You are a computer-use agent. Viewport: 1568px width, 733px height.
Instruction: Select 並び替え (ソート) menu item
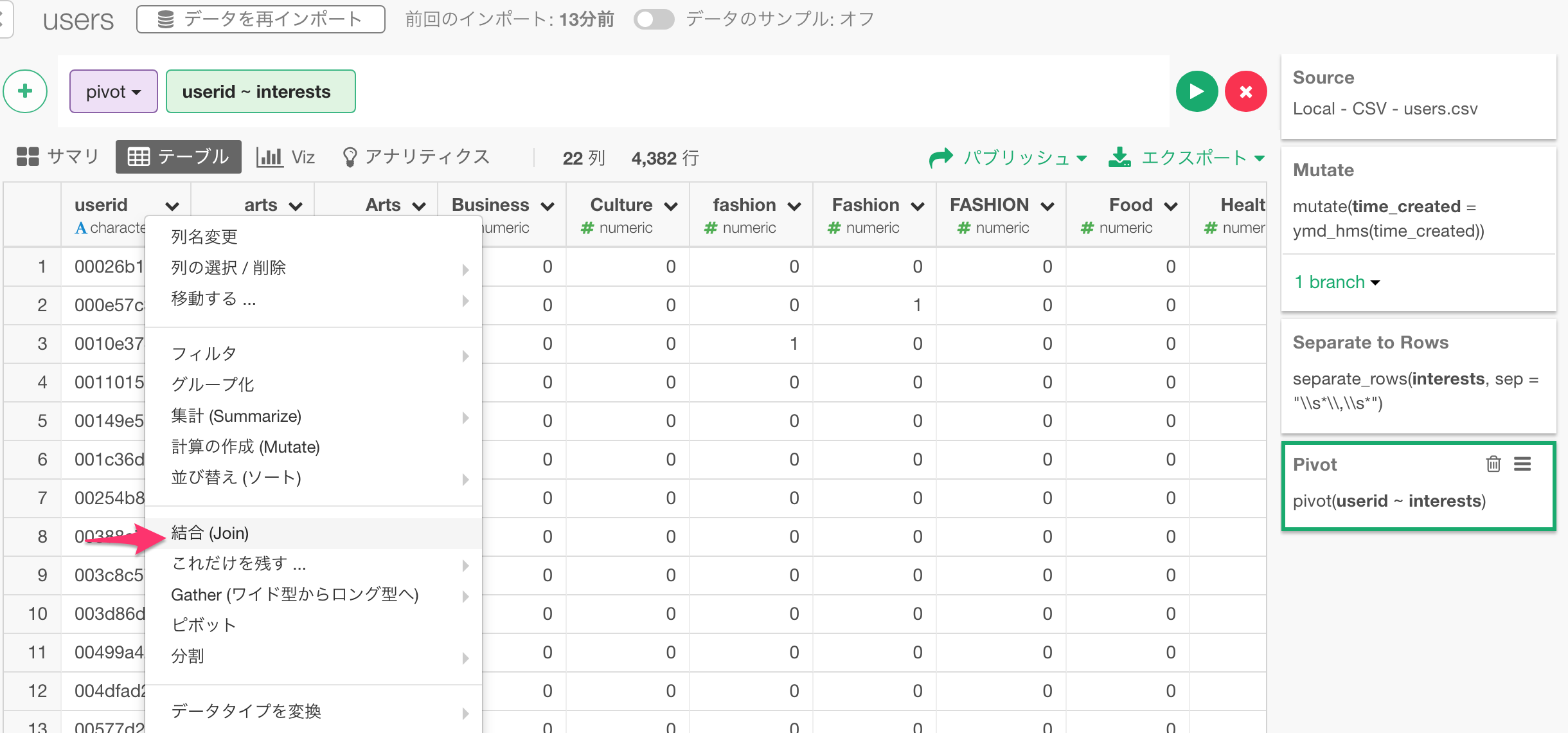coord(314,478)
